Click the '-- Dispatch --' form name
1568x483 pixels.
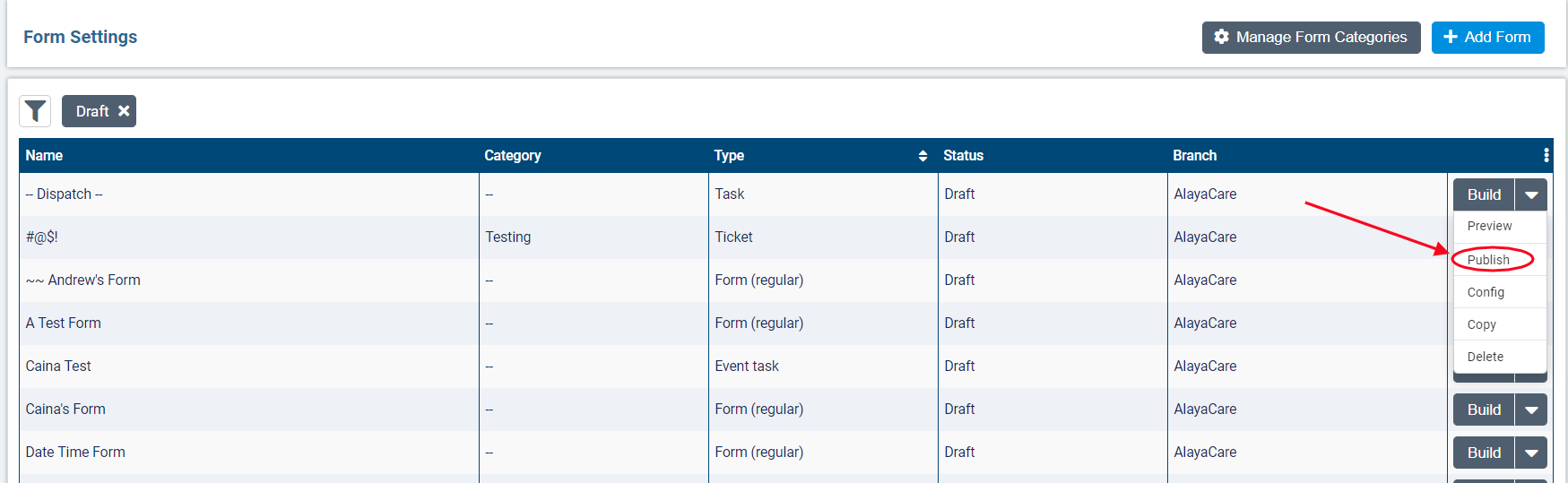65,194
